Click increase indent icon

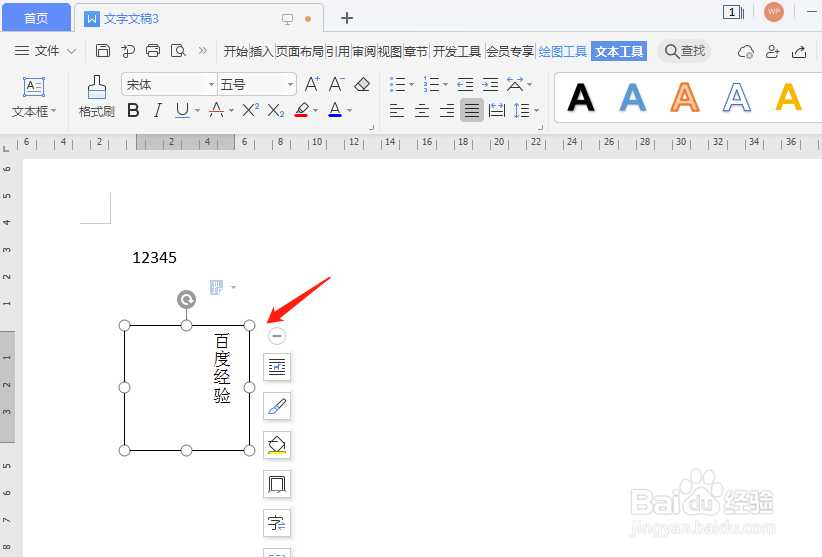click(490, 84)
